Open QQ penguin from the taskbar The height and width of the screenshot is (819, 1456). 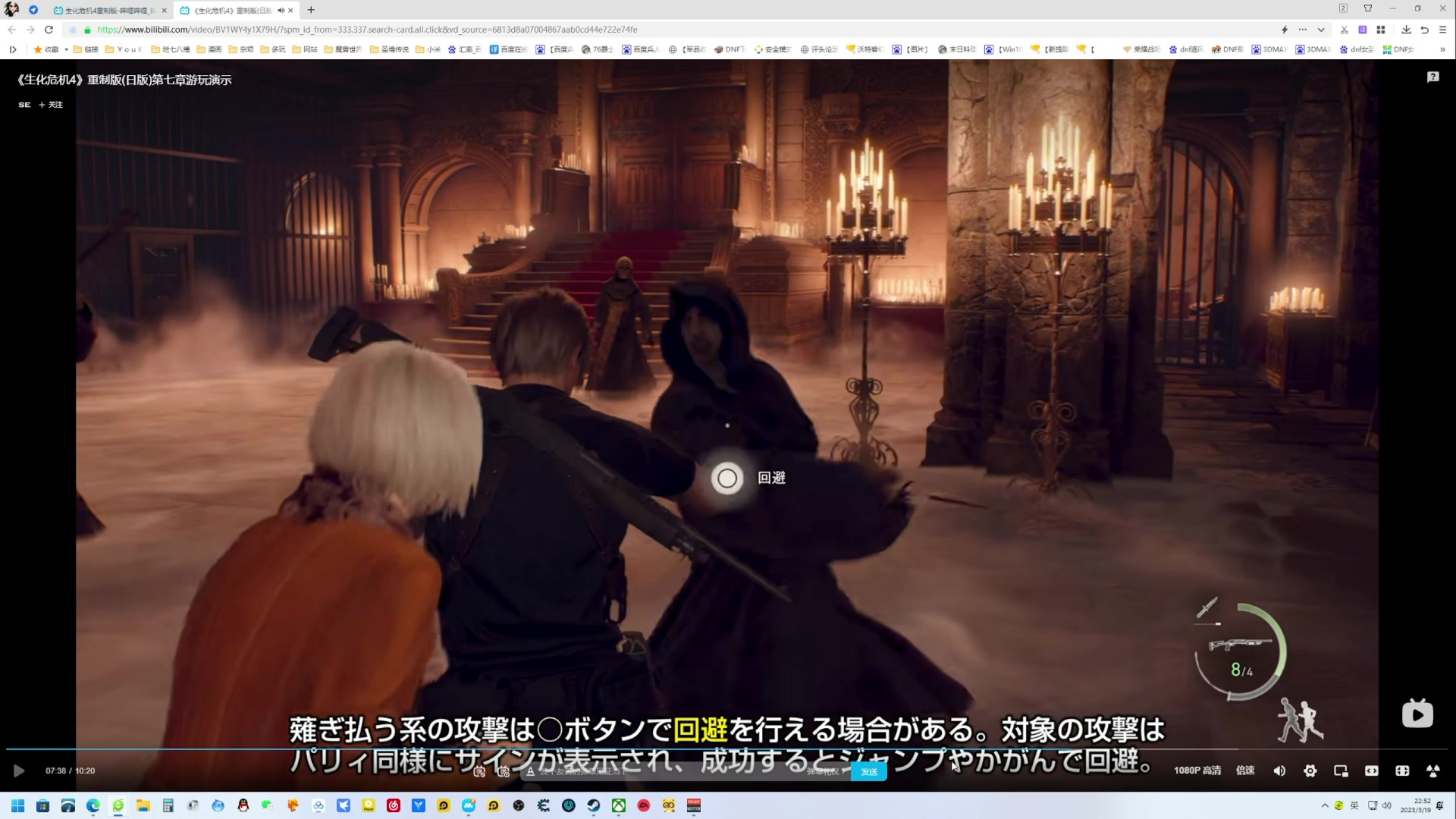point(243,805)
